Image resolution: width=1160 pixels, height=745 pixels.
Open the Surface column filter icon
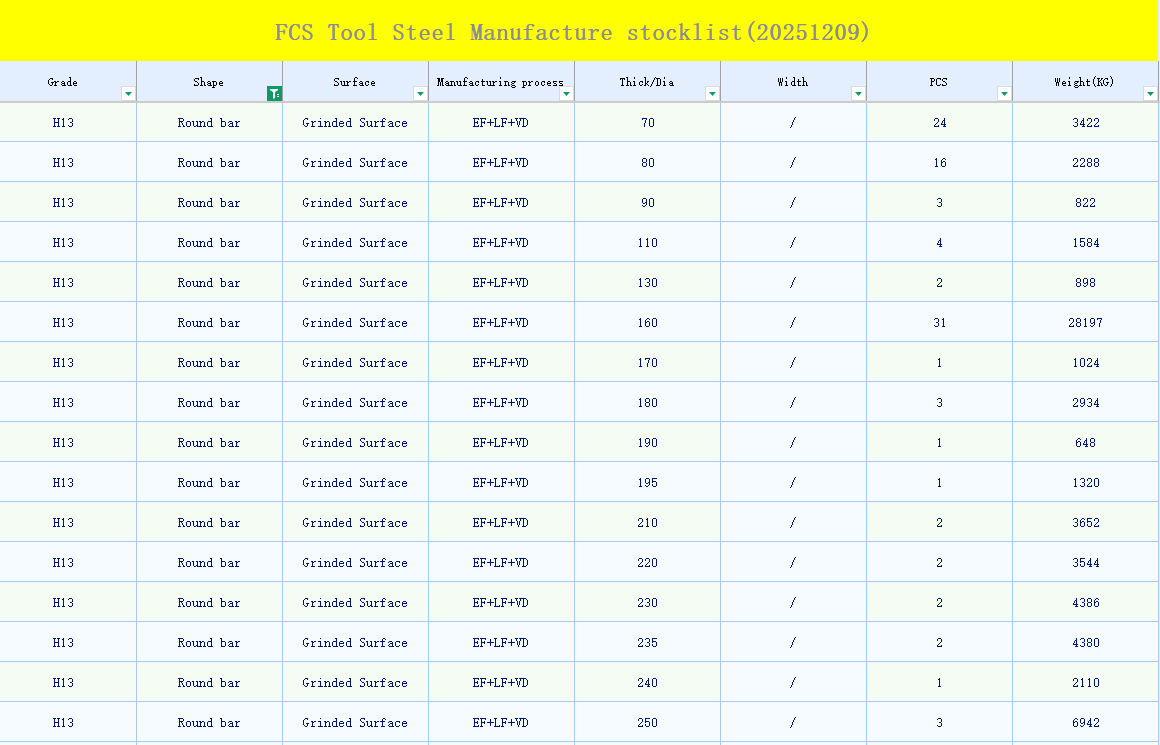coord(420,93)
